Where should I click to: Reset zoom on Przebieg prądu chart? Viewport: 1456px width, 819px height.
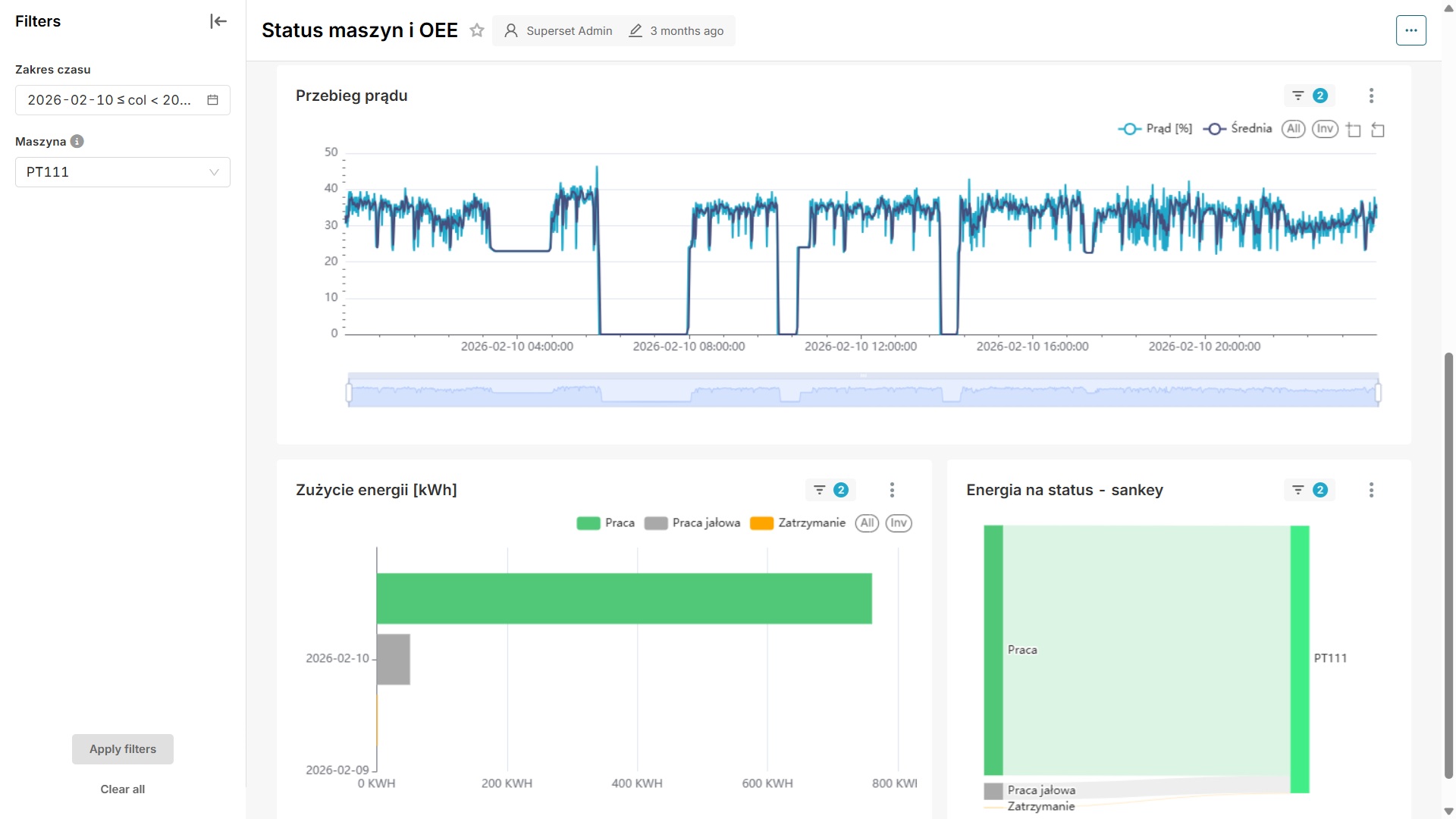click(1378, 130)
